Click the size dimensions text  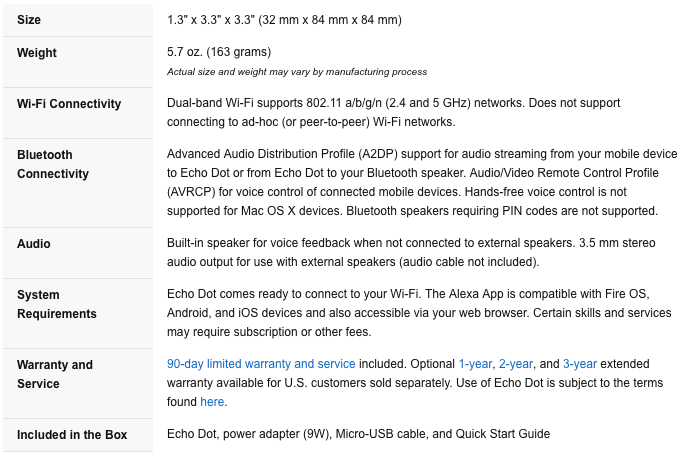coord(284,20)
